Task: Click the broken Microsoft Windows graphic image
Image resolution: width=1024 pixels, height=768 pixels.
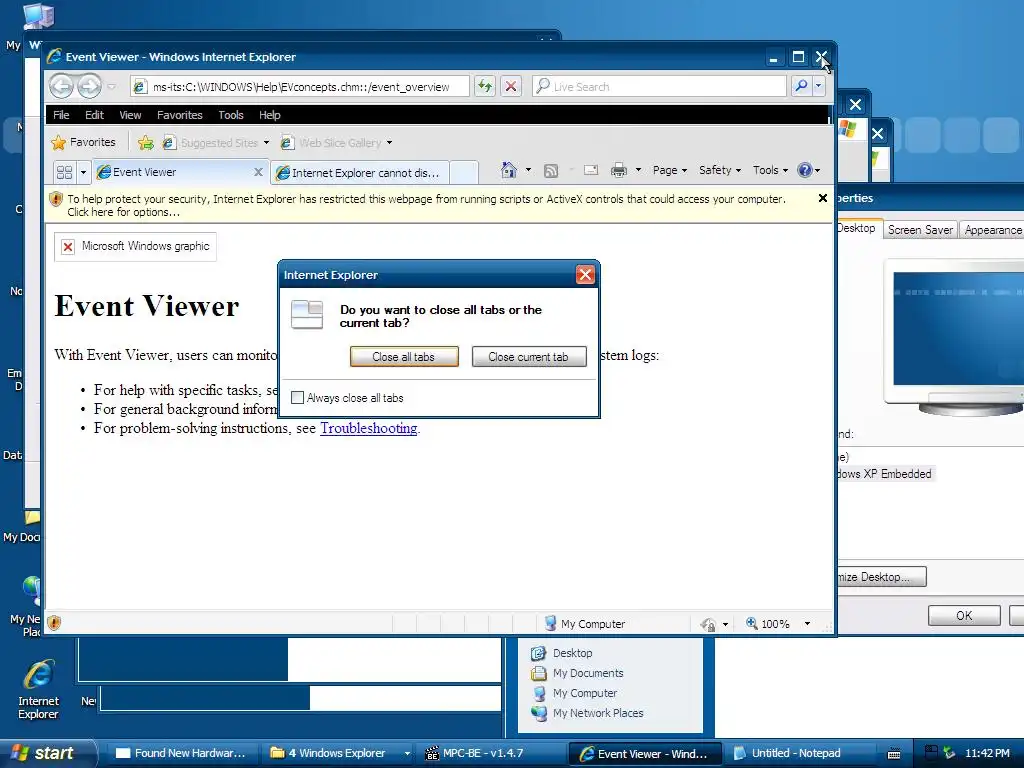Action: point(135,247)
